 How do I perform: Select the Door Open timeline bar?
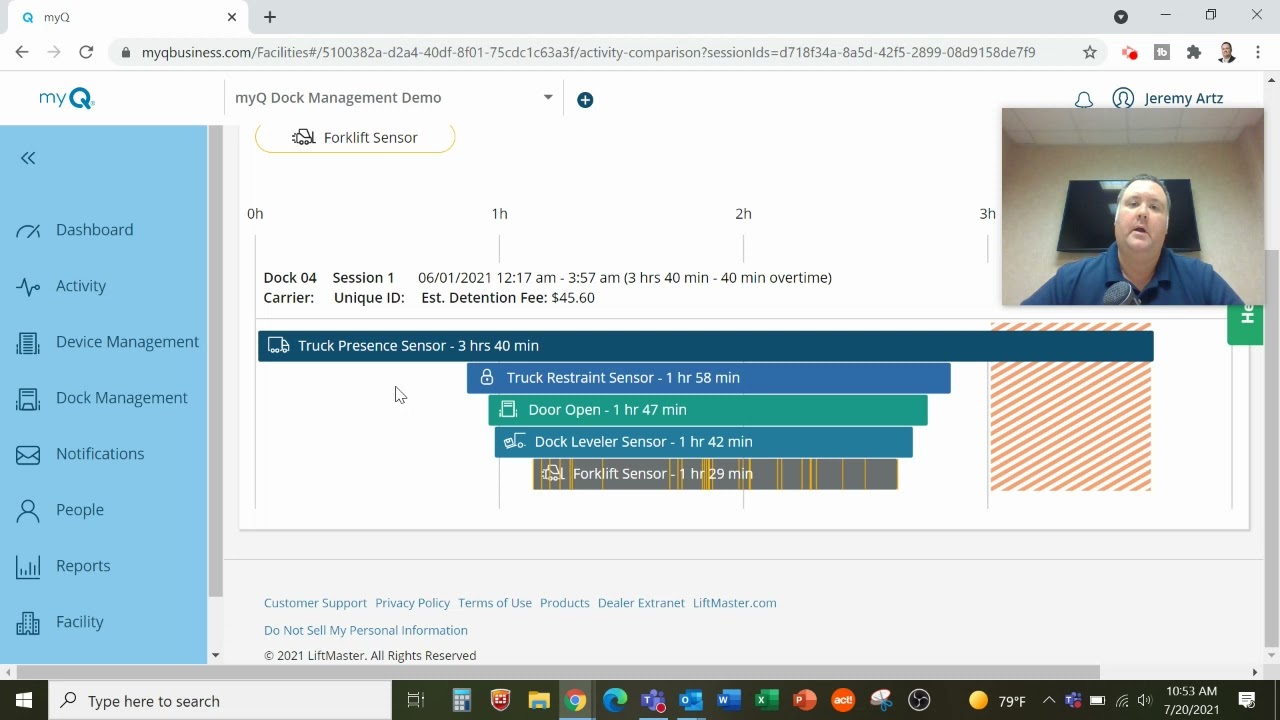coord(708,410)
